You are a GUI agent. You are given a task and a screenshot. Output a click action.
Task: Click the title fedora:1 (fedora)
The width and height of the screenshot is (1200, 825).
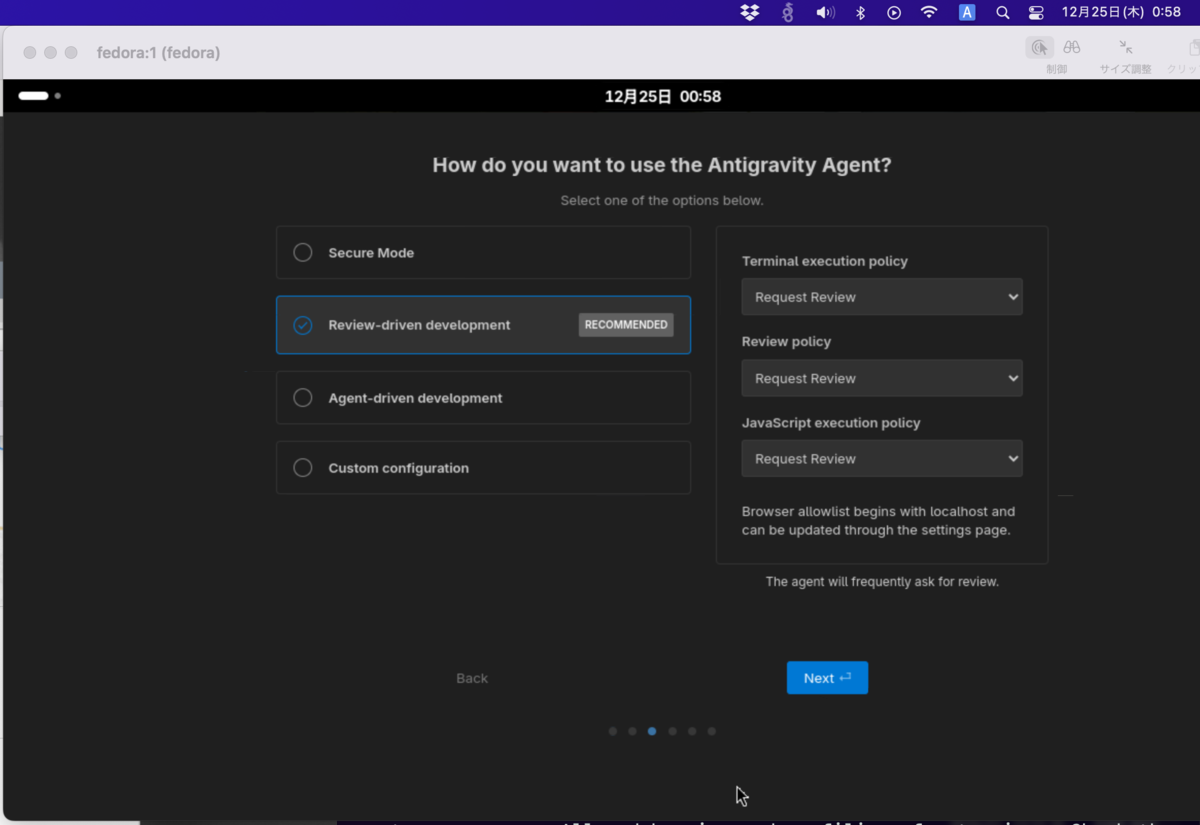(159, 52)
